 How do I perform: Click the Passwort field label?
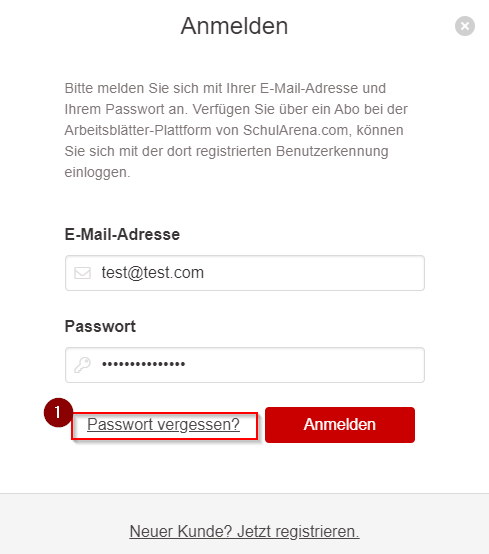pos(100,326)
